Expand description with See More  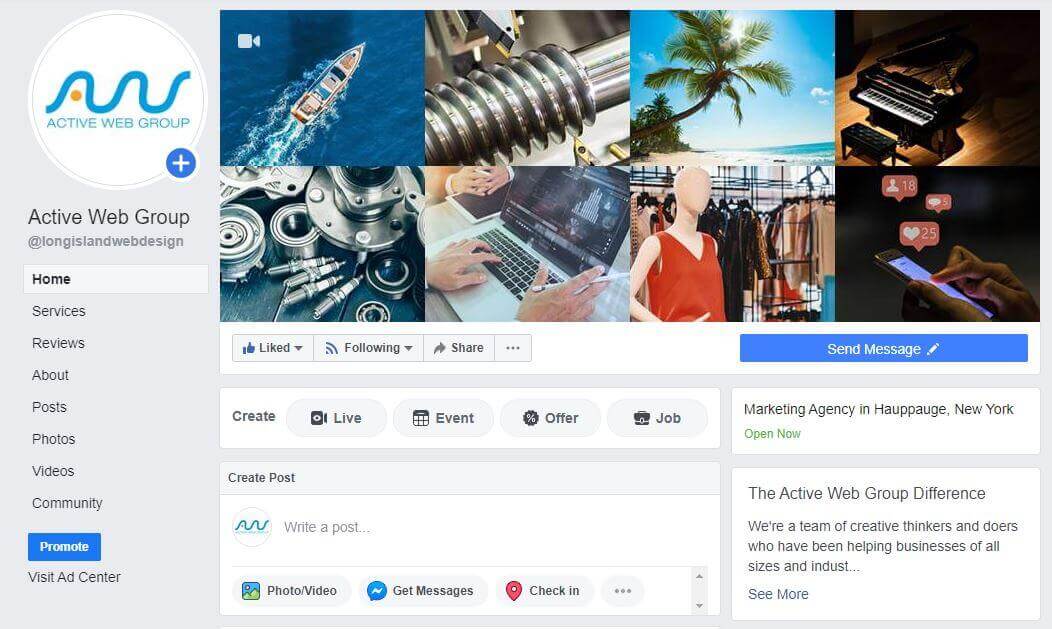click(778, 594)
